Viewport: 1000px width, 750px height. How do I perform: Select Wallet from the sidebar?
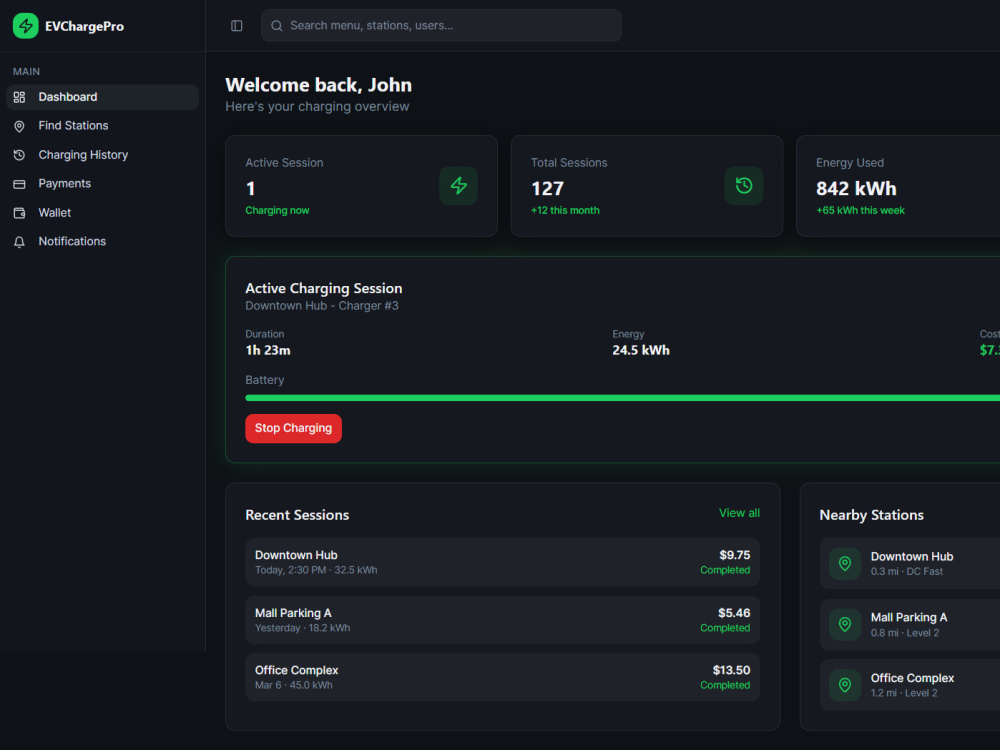click(x=103, y=213)
